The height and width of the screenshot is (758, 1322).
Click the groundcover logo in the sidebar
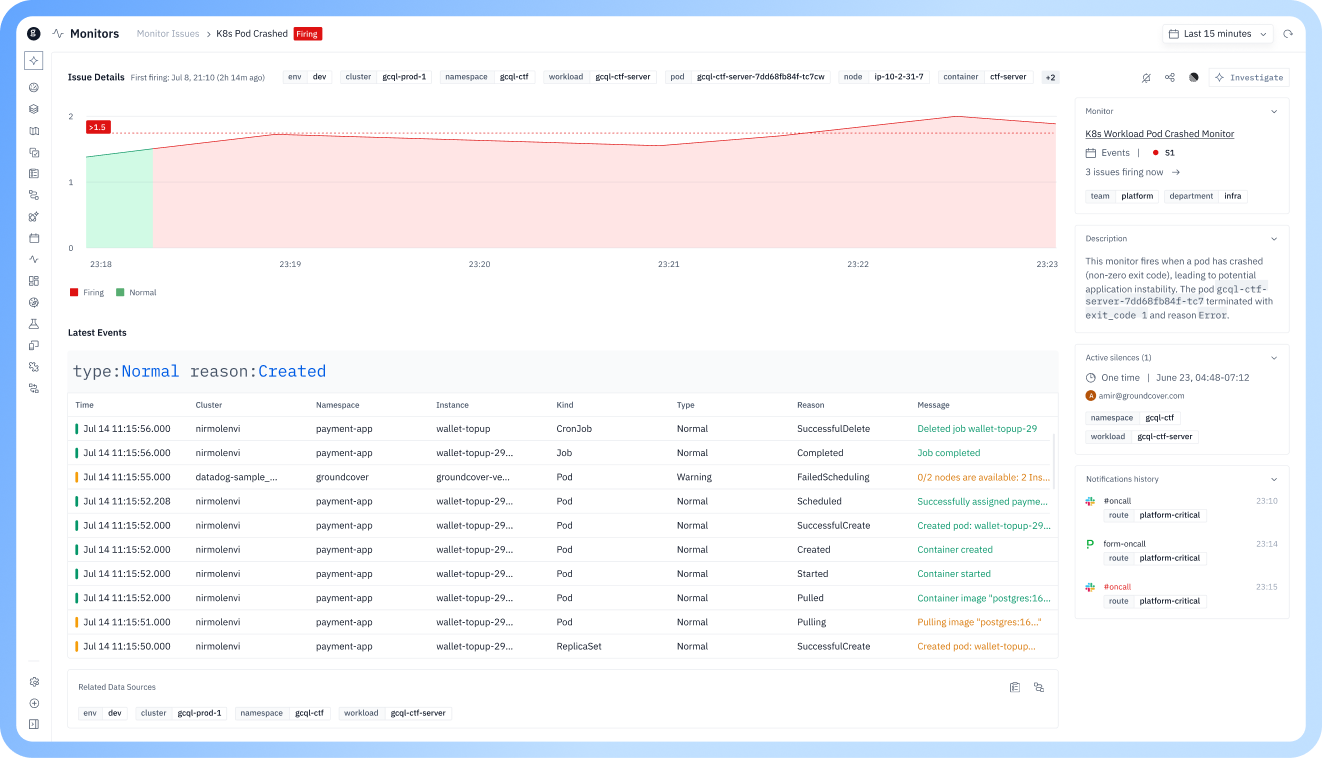click(34, 33)
